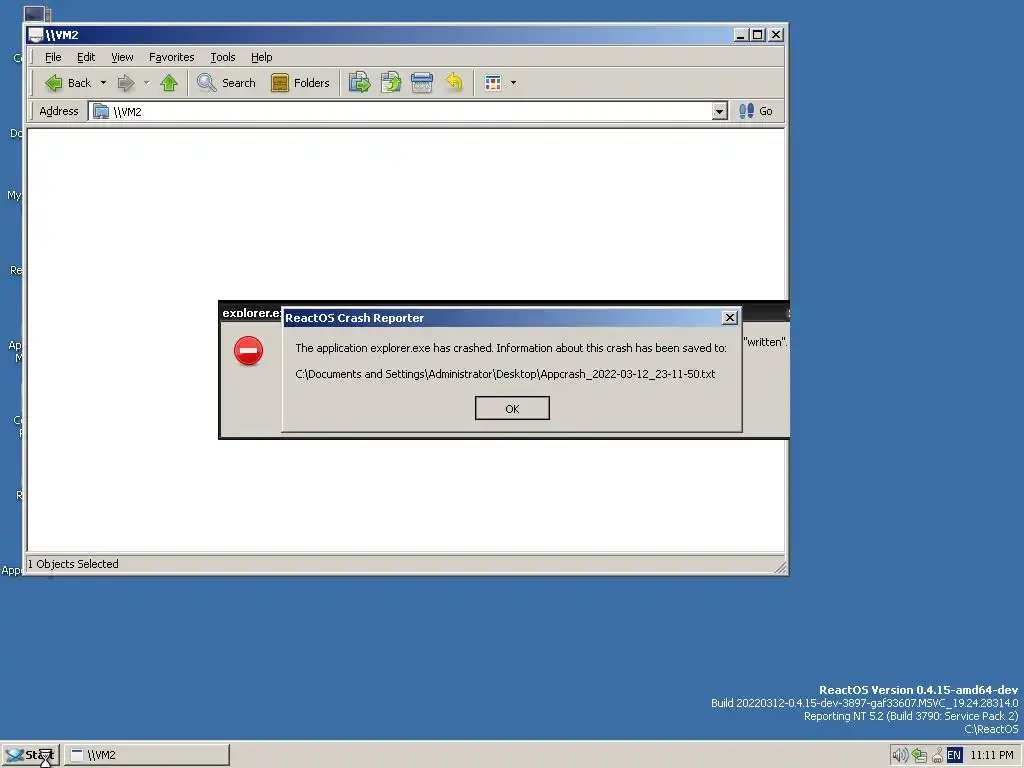Image resolution: width=1024 pixels, height=768 pixels.
Task: Open the File menu
Action: point(53,57)
